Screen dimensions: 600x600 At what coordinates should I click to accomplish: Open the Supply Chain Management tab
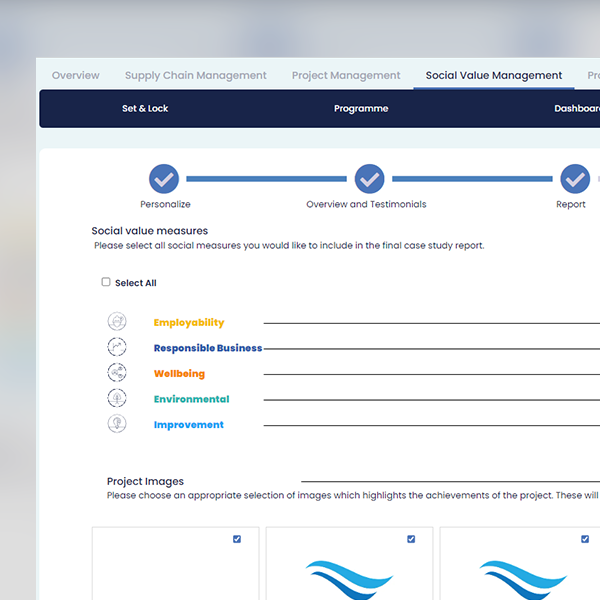click(x=196, y=75)
